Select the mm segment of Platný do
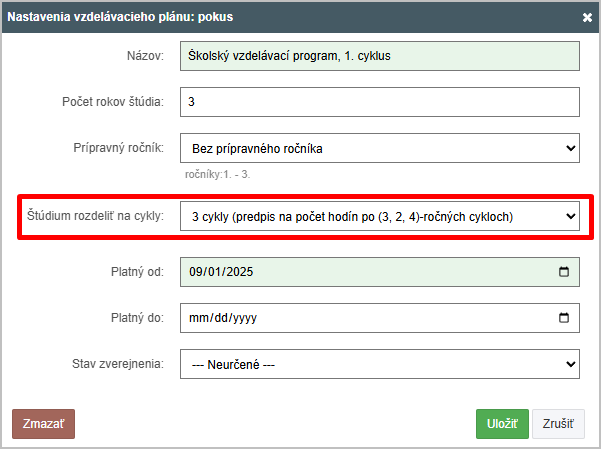This screenshot has width=601, height=449. click(x=198, y=318)
